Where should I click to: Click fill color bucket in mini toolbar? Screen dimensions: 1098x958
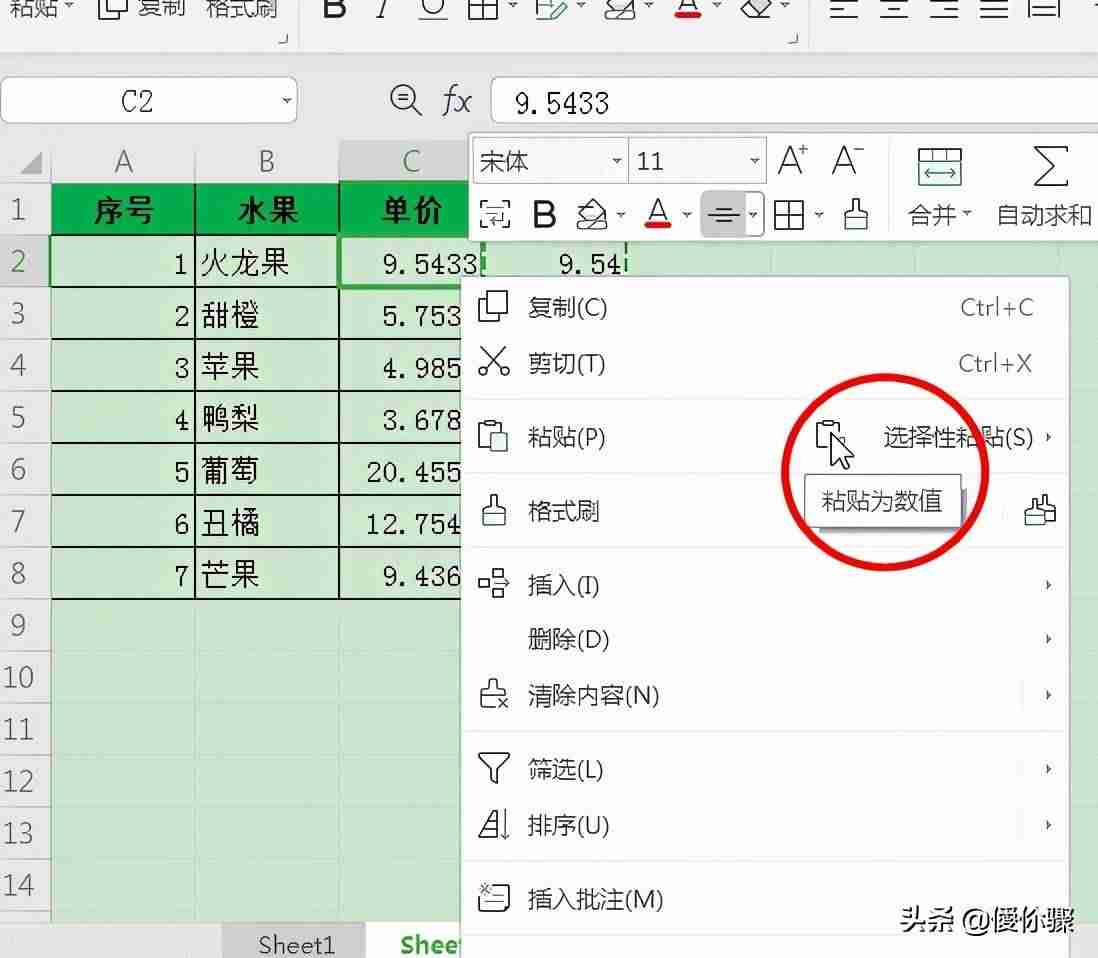point(592,214)
